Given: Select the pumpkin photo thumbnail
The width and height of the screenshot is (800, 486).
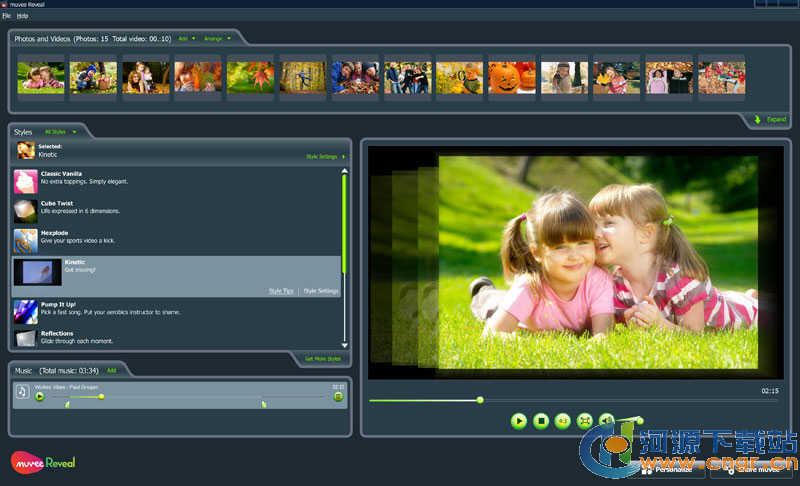Looking at the screenshot, I should [512, 78].
